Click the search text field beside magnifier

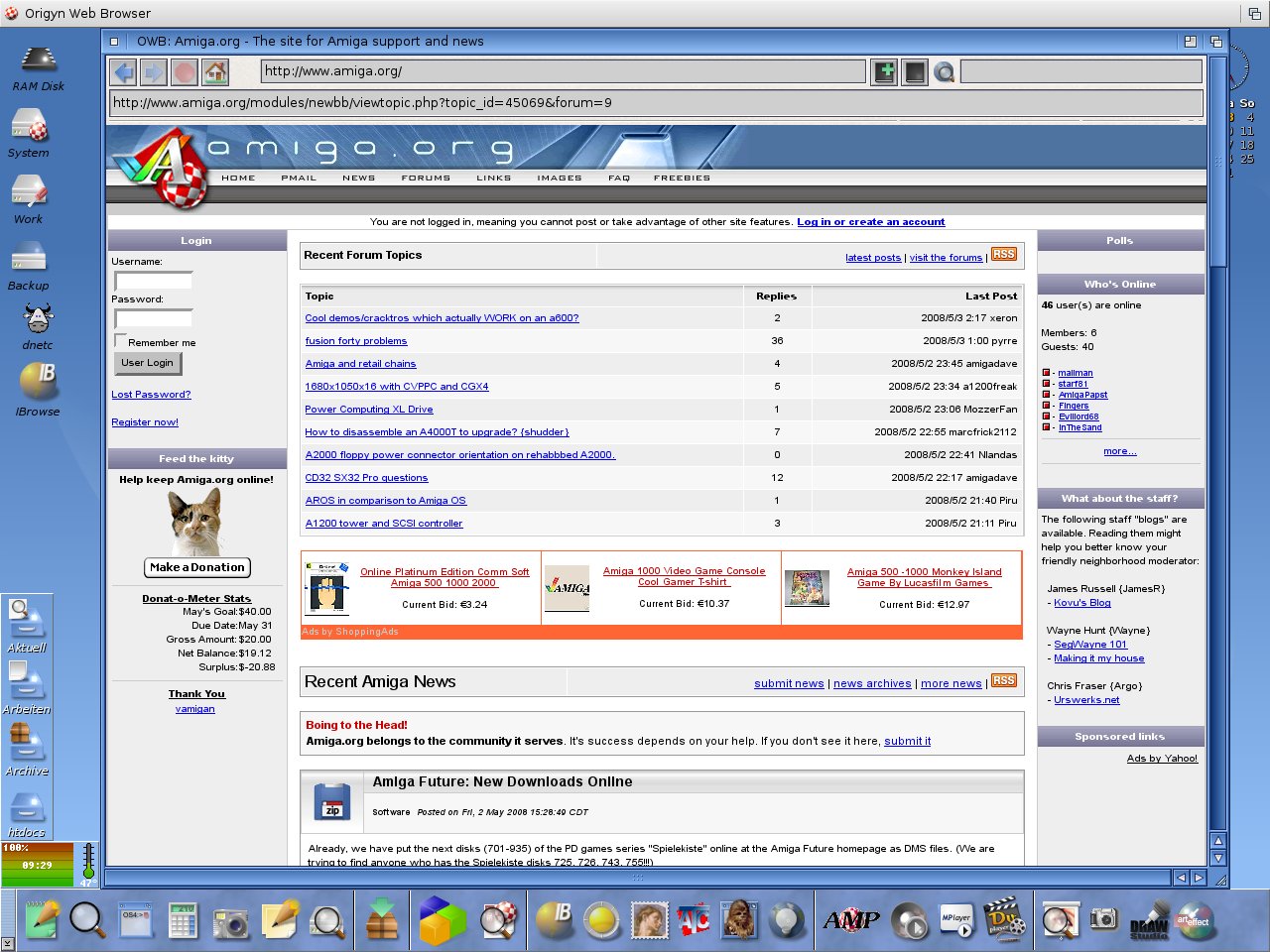pyautogui.click(x=1081, y=71)
